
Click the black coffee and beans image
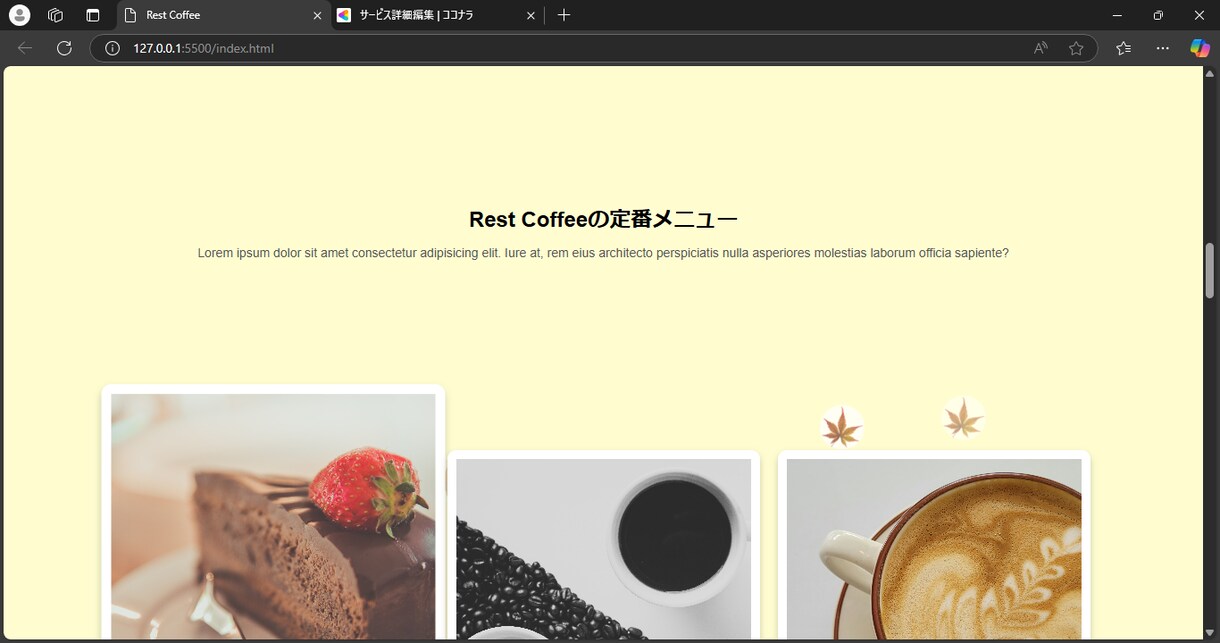point(603,549)
